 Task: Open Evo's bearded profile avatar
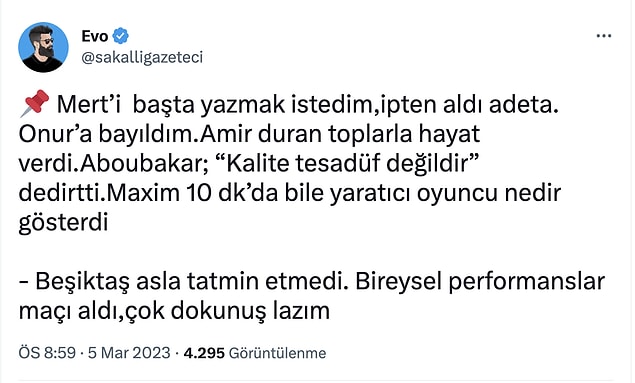click(43, 47)
